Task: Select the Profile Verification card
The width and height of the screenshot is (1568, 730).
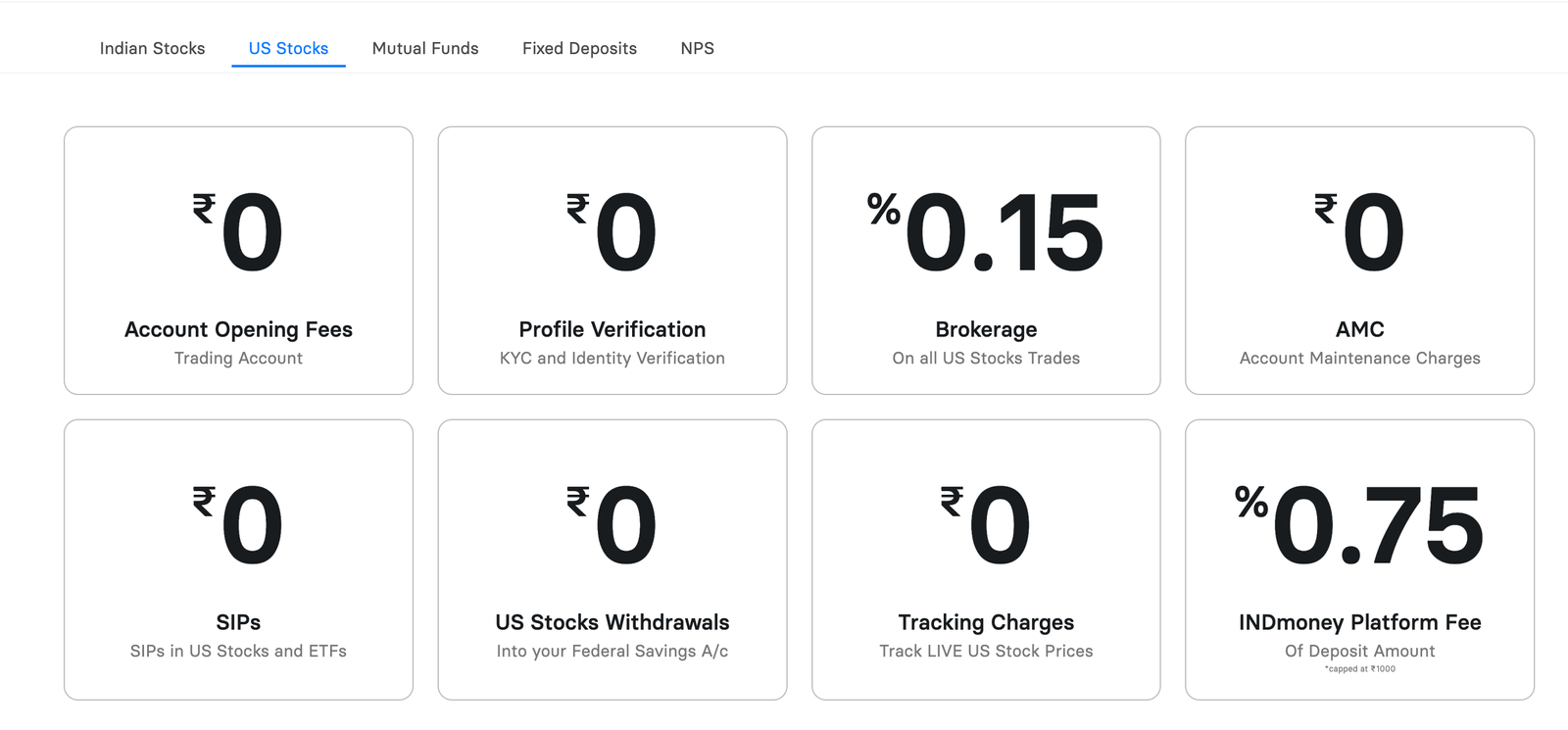Action: click(x=612, y=260)
